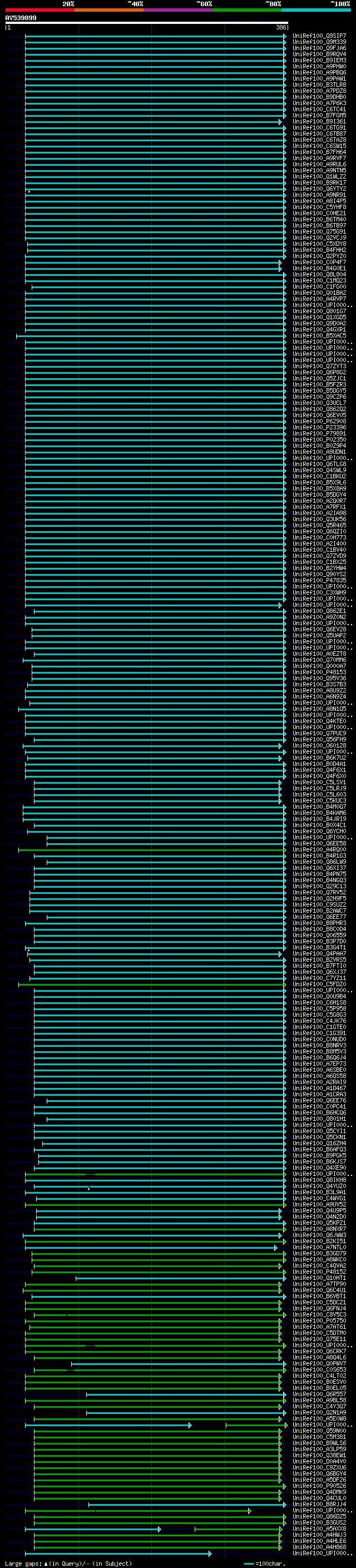Select hit label UniRef100_B6TB97
The height and width of the screenshot is (1568, 356).
[319, 225]
